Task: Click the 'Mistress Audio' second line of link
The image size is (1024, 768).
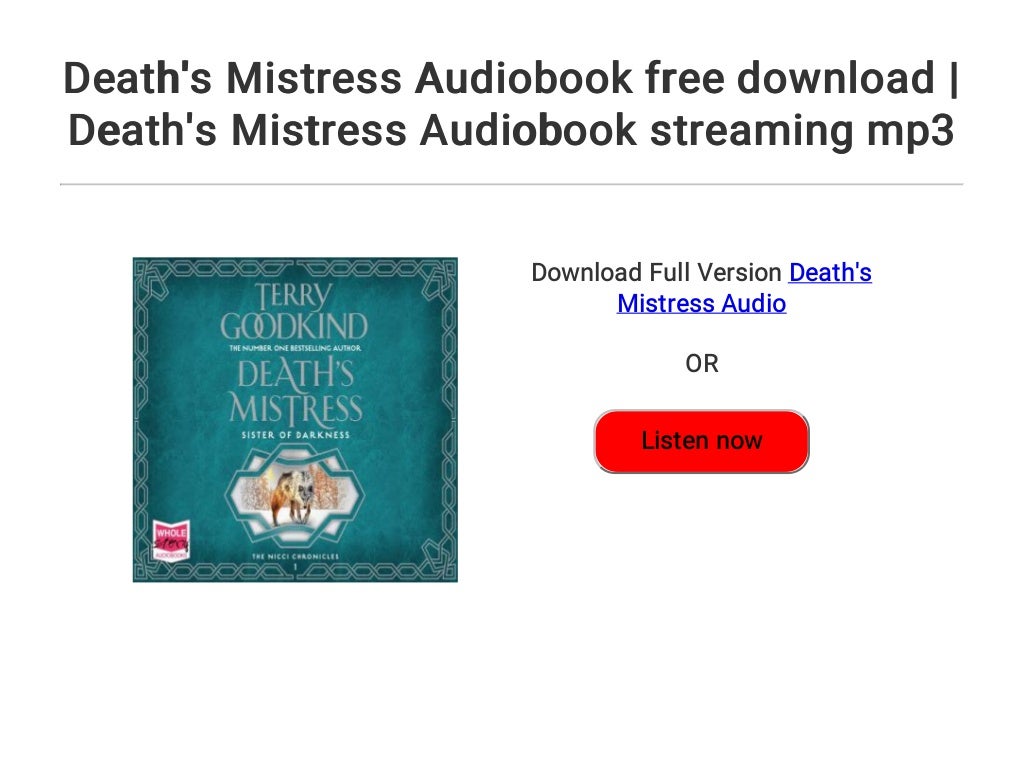Action: [701, 304]
